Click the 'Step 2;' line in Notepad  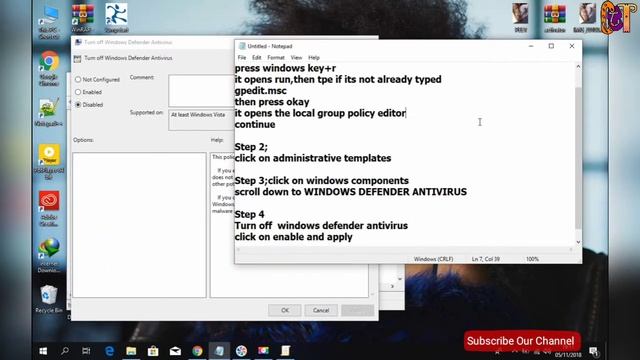tap(251, 147)
